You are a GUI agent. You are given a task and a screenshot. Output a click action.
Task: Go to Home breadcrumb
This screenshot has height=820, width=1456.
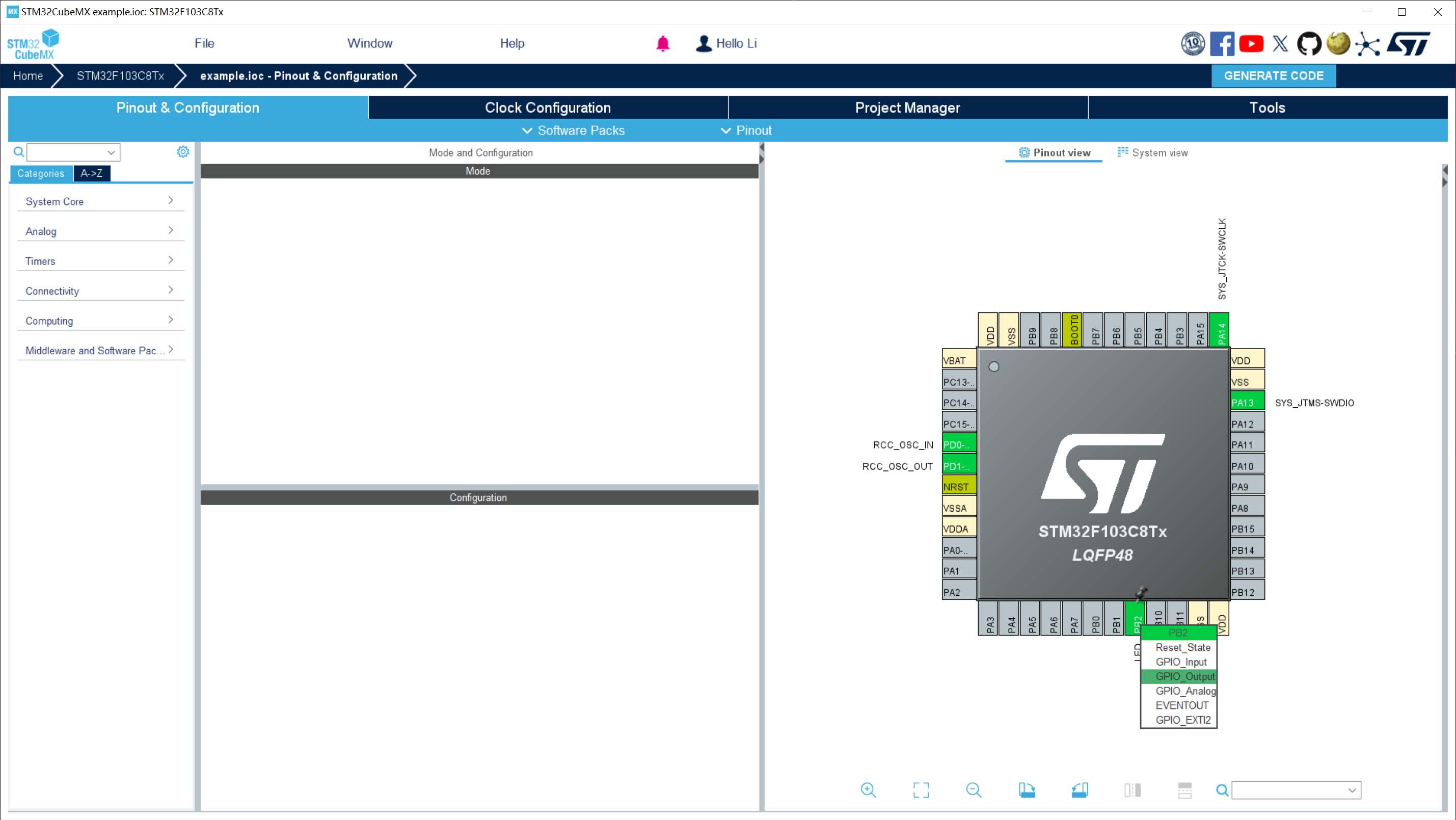(x=28, y=76)
